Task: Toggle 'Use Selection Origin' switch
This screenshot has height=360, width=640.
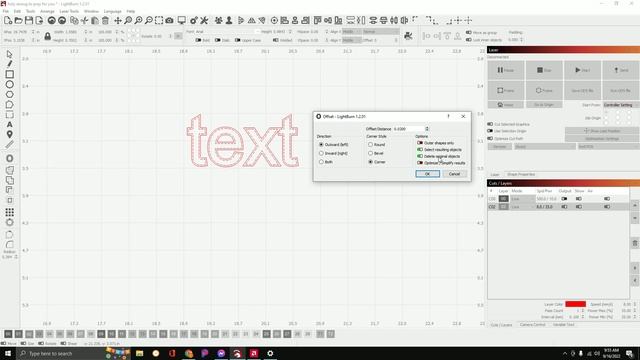Action: (x=490, y=131)
